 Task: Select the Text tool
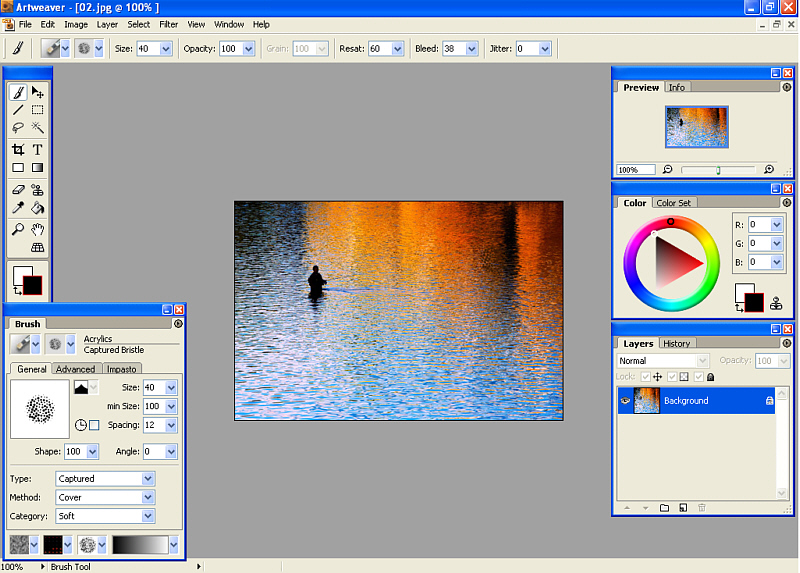[x=38, y=149]
